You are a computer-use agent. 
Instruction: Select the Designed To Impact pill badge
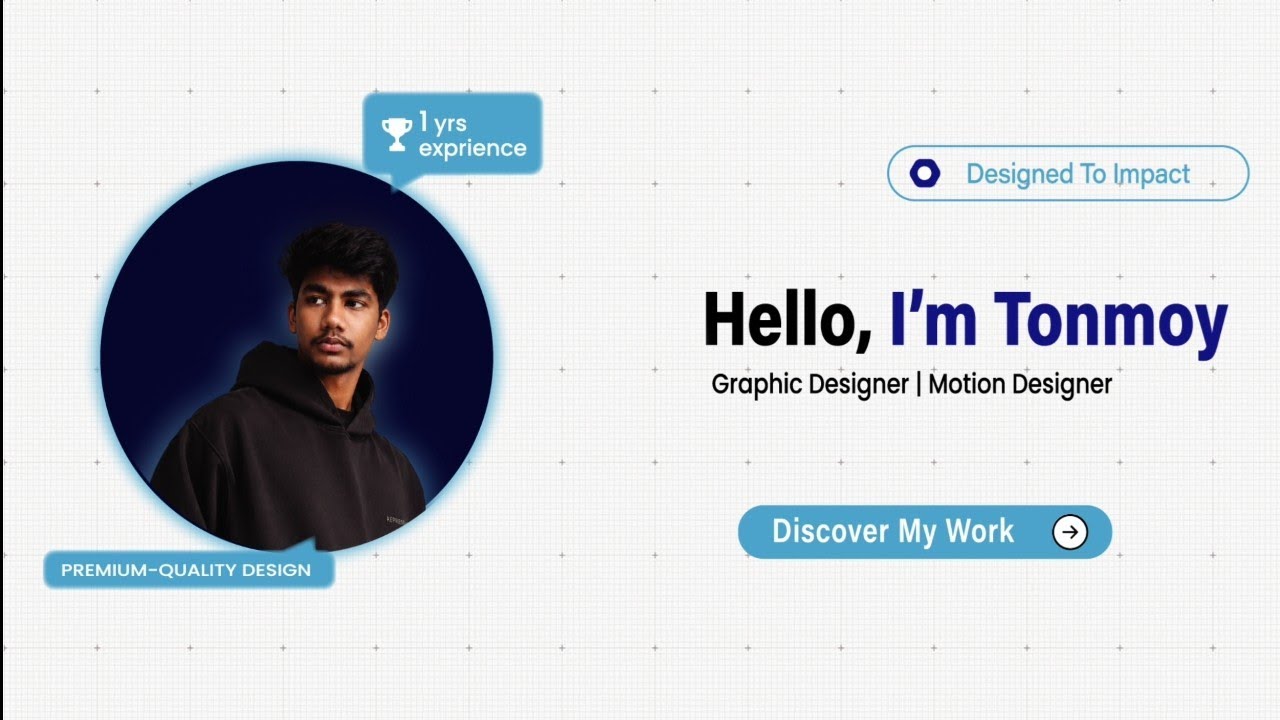tap(1068, 173)
